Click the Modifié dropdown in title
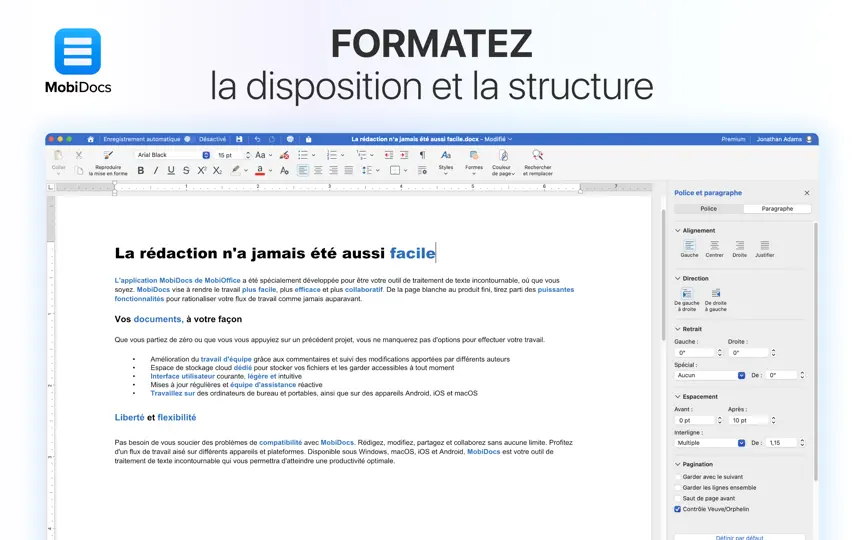Viewport: 864px width, 540px height. [498, 139]
